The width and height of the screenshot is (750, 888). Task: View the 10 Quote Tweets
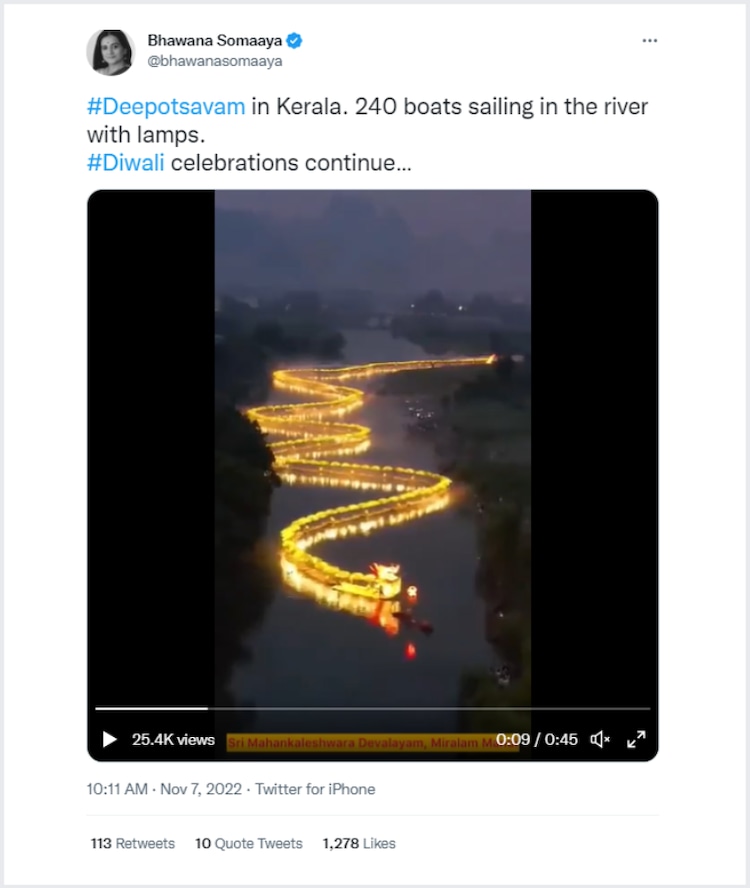coord(248,844)
